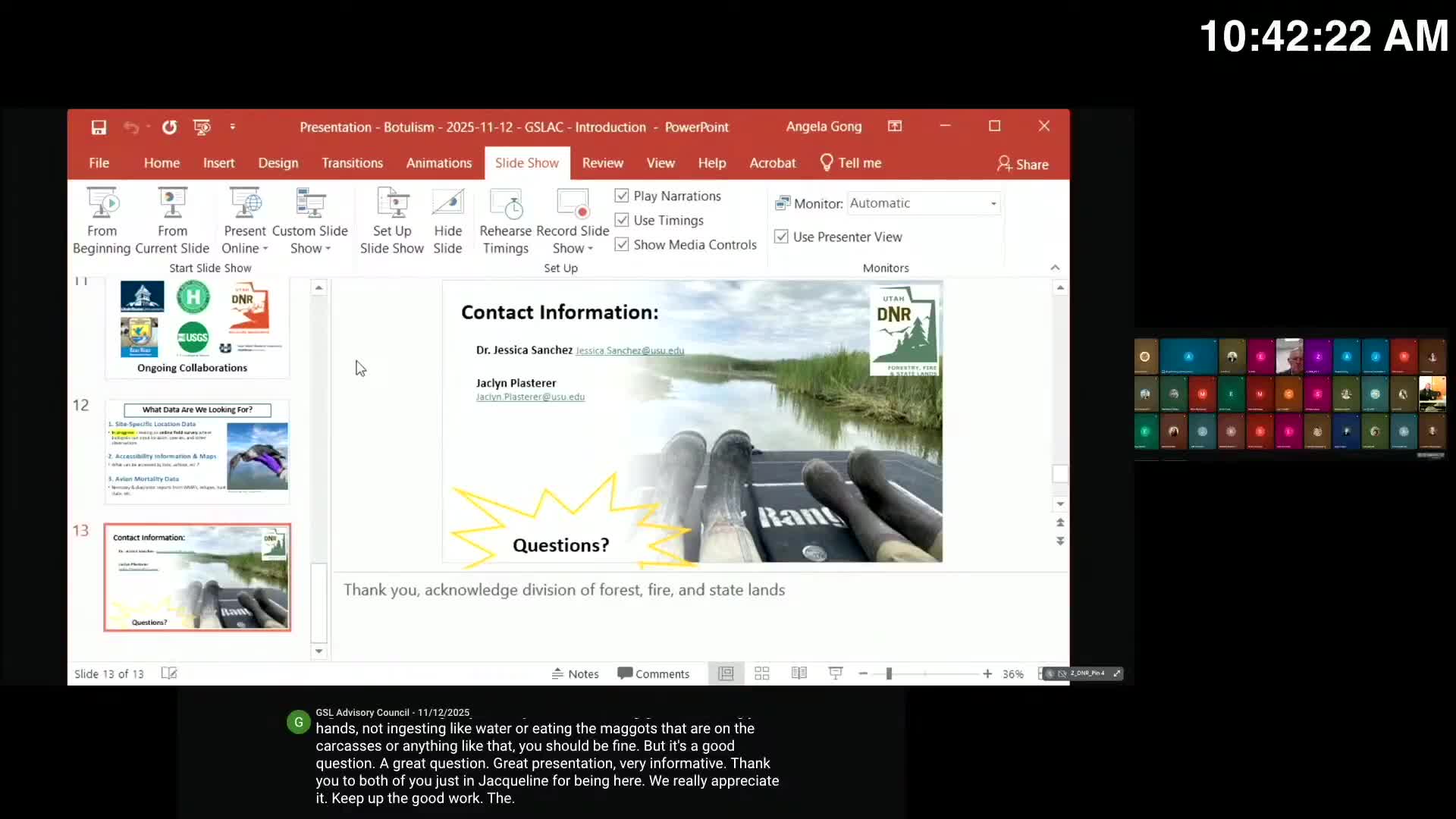The height and width of the screenshot is (819, 1456).
Task: Click the Save icon in title bar
Action: 99,127
